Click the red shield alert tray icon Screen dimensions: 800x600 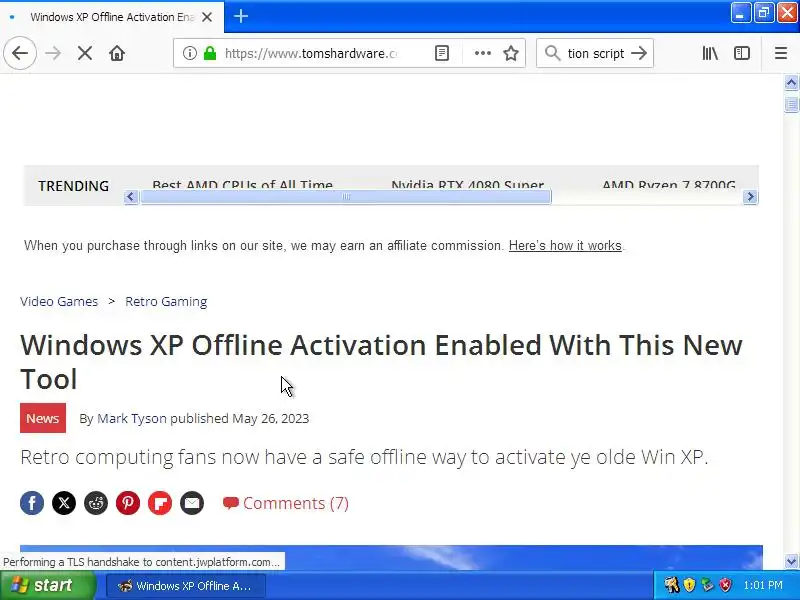click(725, 585)
